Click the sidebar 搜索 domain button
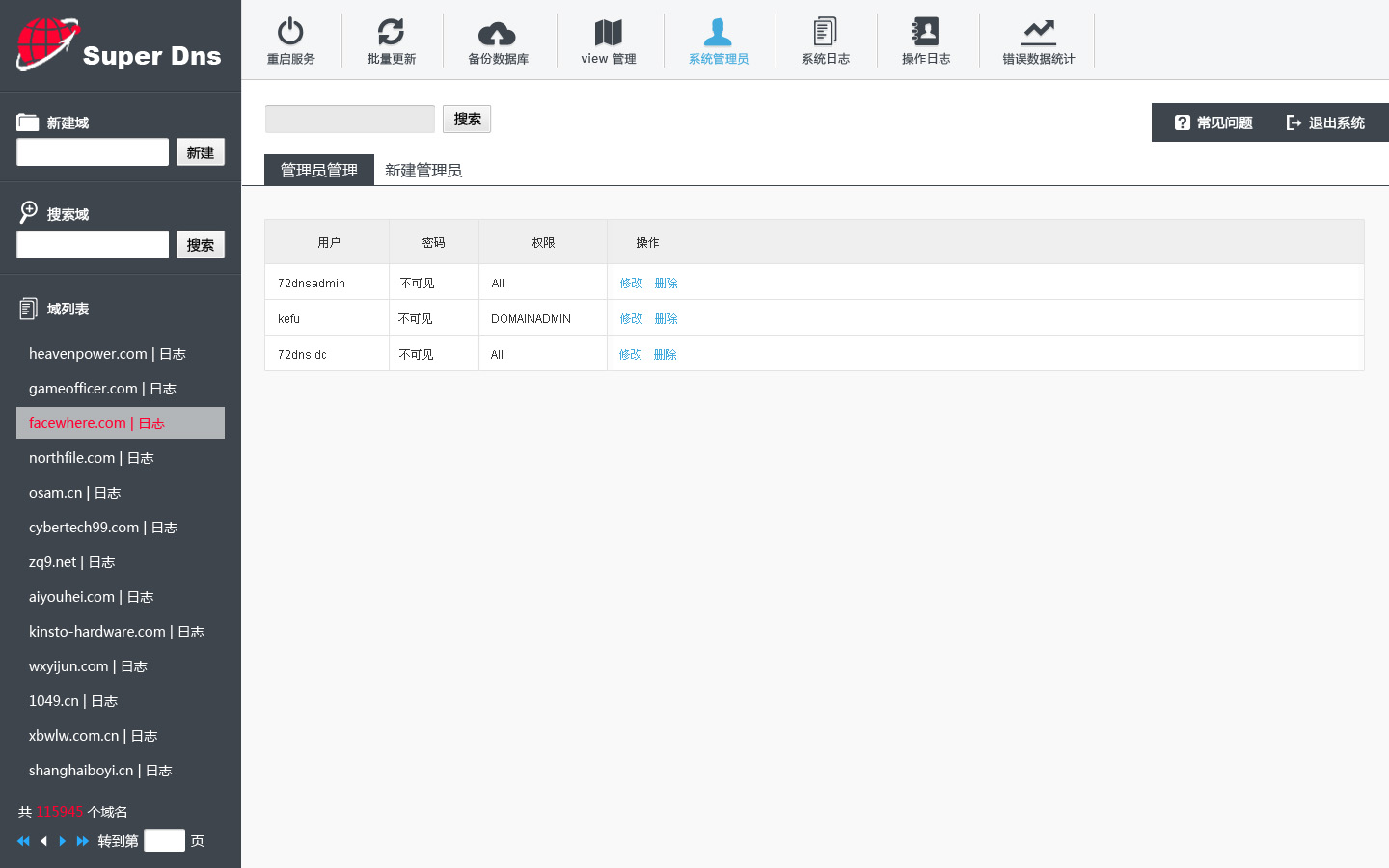The image size is (1389, 868). point(201,245)
